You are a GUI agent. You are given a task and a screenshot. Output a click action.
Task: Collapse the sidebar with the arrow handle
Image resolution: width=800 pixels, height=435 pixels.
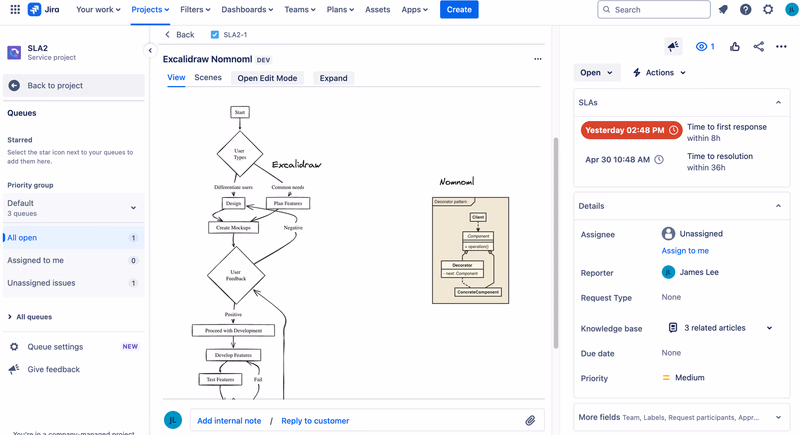[x=150, y=50]
